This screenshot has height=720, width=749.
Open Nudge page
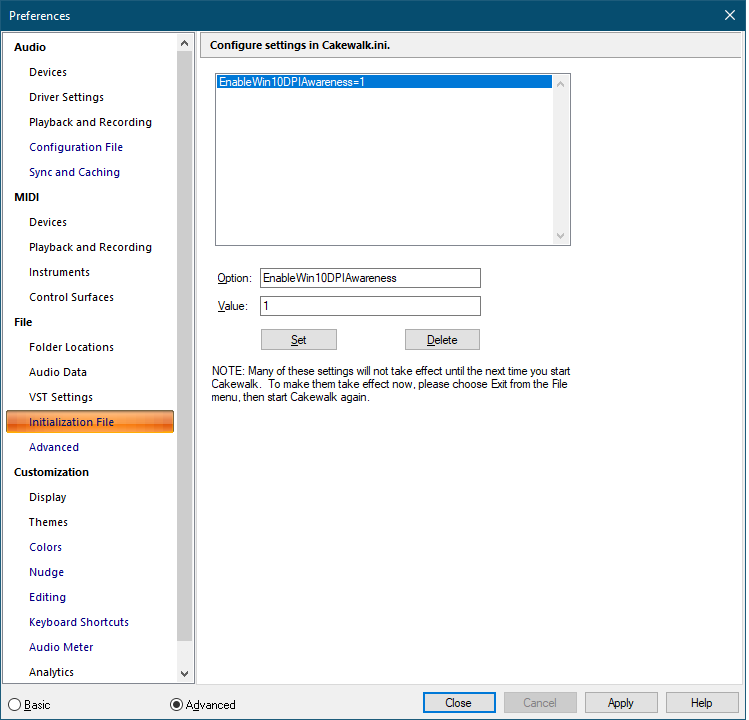click(46, 572)
